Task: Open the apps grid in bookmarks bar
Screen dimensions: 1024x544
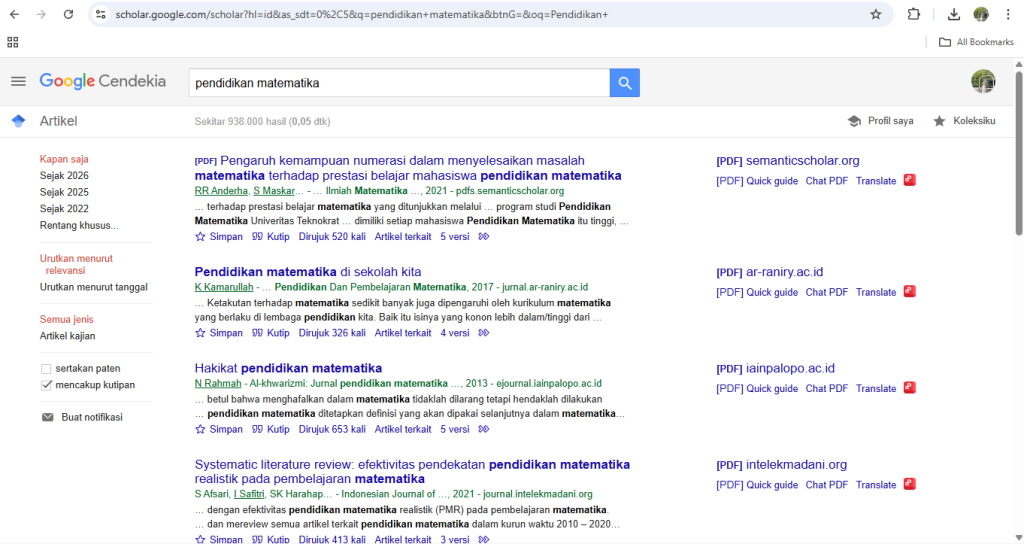Action: click(13, 42)
